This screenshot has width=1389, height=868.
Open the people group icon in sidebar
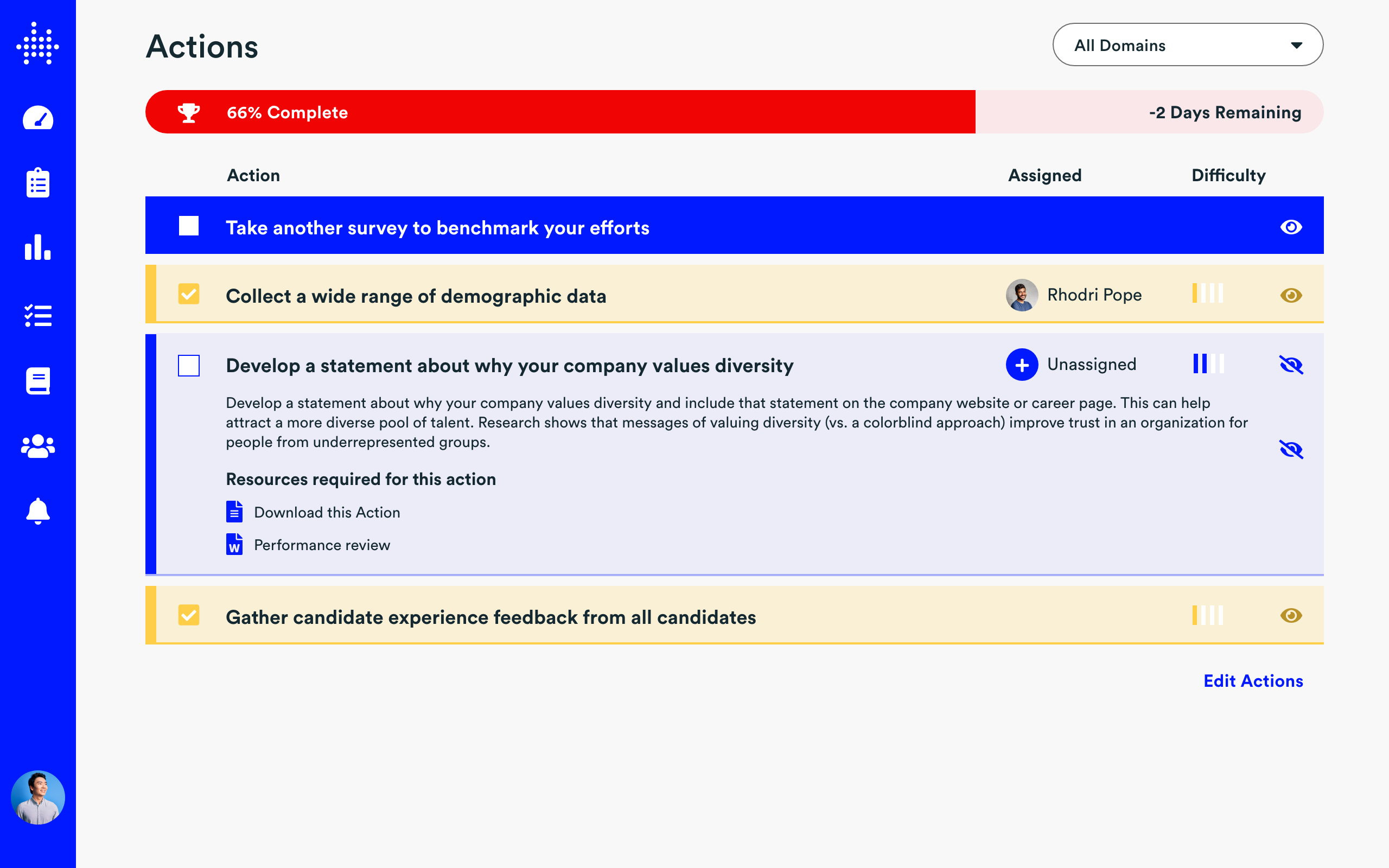38,446
